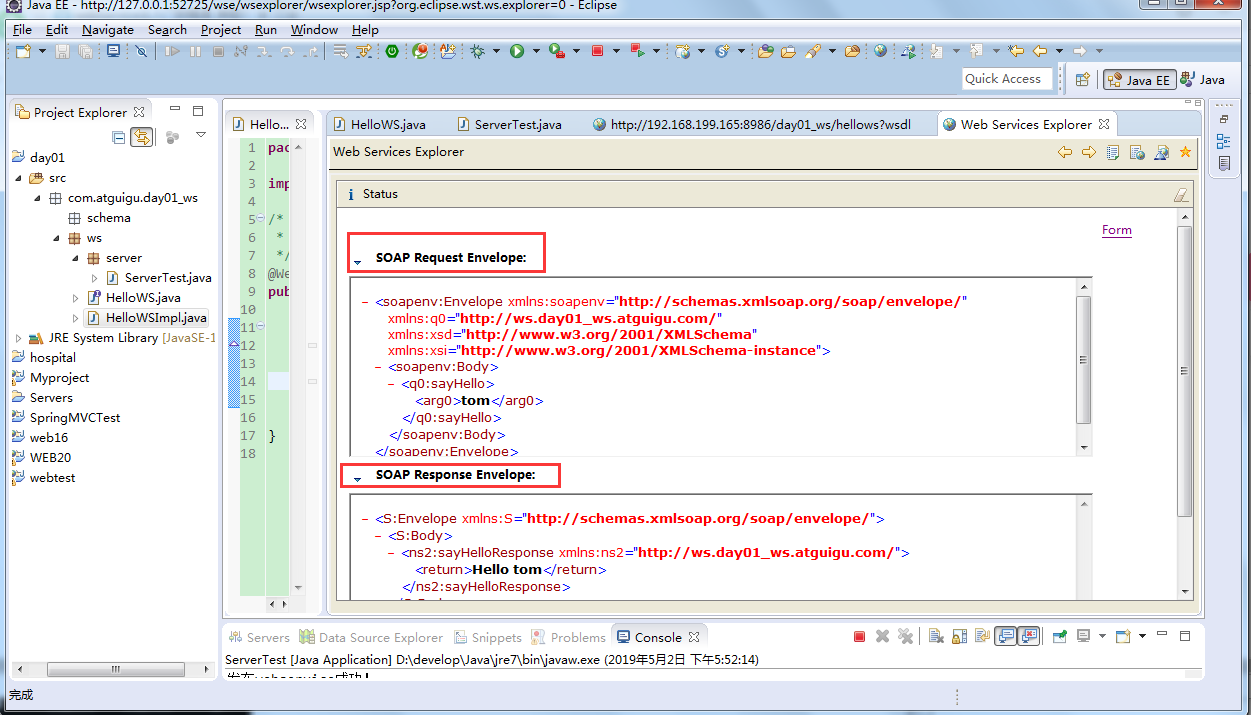
Task: Close the Web Services Explorer tab
Action: pos(1104,124)
